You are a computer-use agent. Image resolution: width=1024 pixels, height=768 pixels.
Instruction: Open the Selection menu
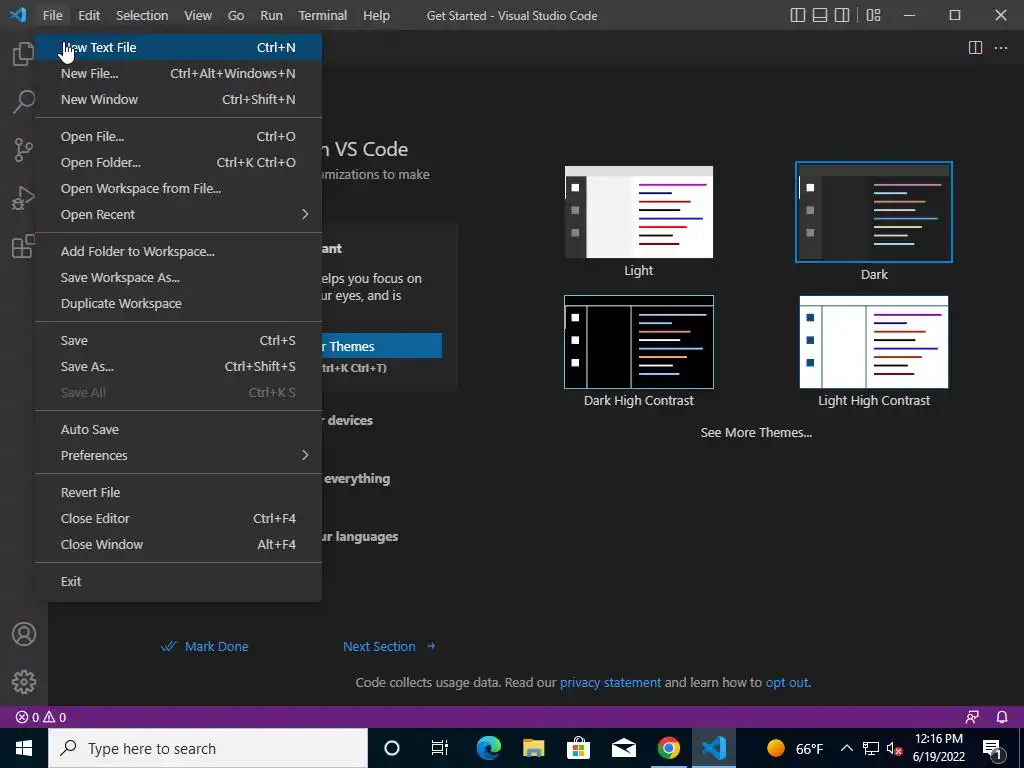coord(142,15)
